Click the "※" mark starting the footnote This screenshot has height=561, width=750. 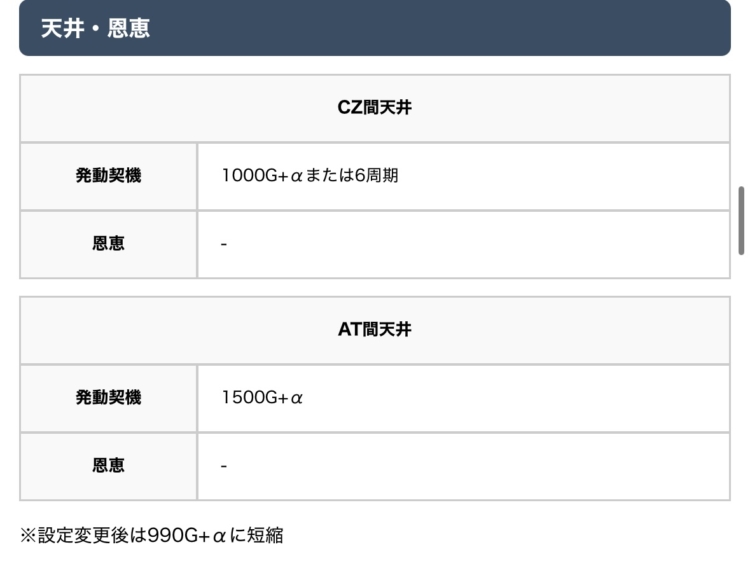coord(28,536)
